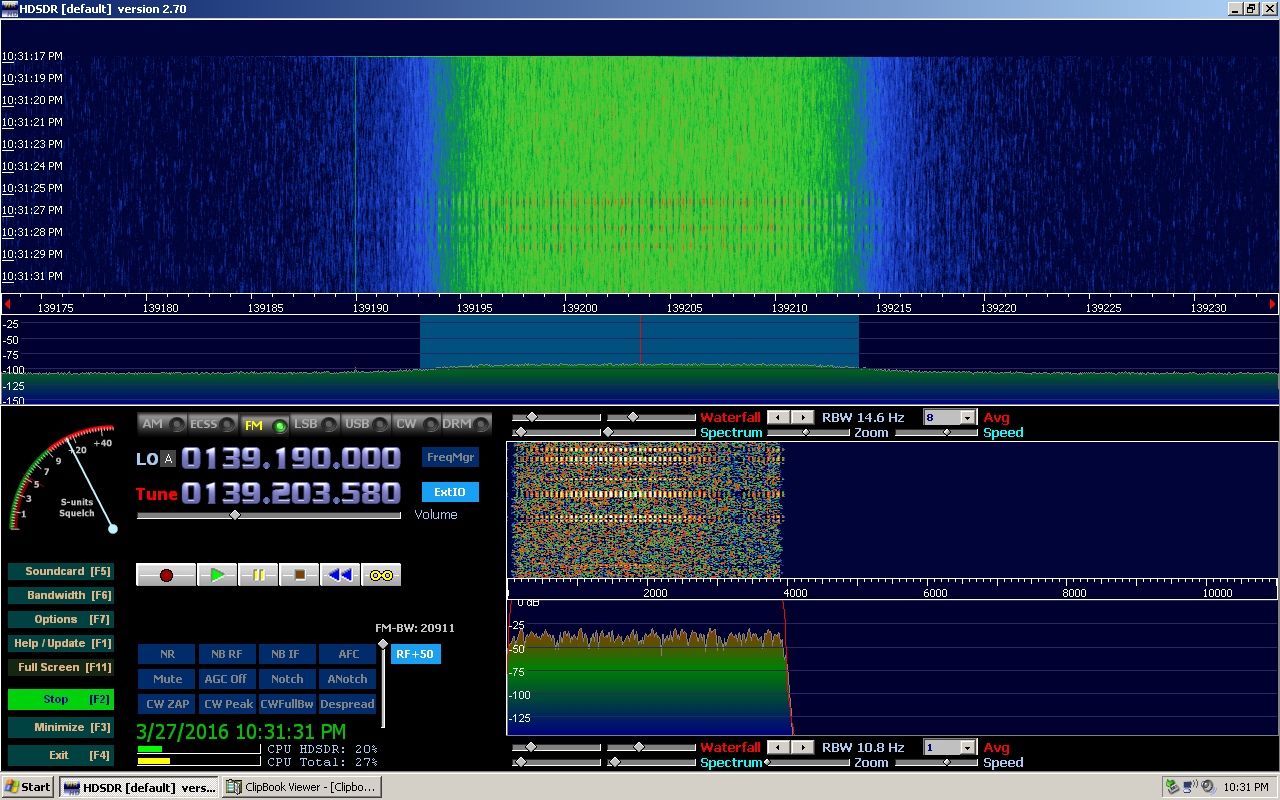Click the S-meter squelch needle knob

[x=113, y=528]
